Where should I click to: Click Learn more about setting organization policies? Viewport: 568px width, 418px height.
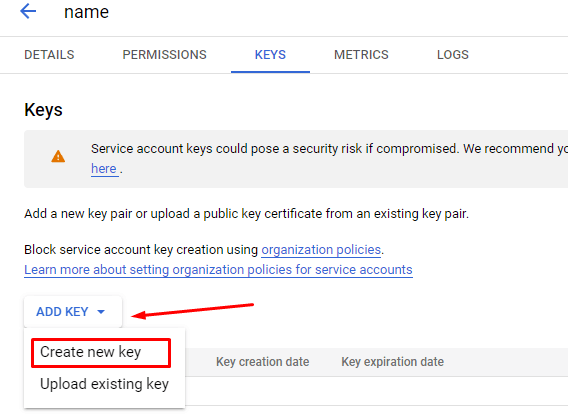tap(218, 270)
